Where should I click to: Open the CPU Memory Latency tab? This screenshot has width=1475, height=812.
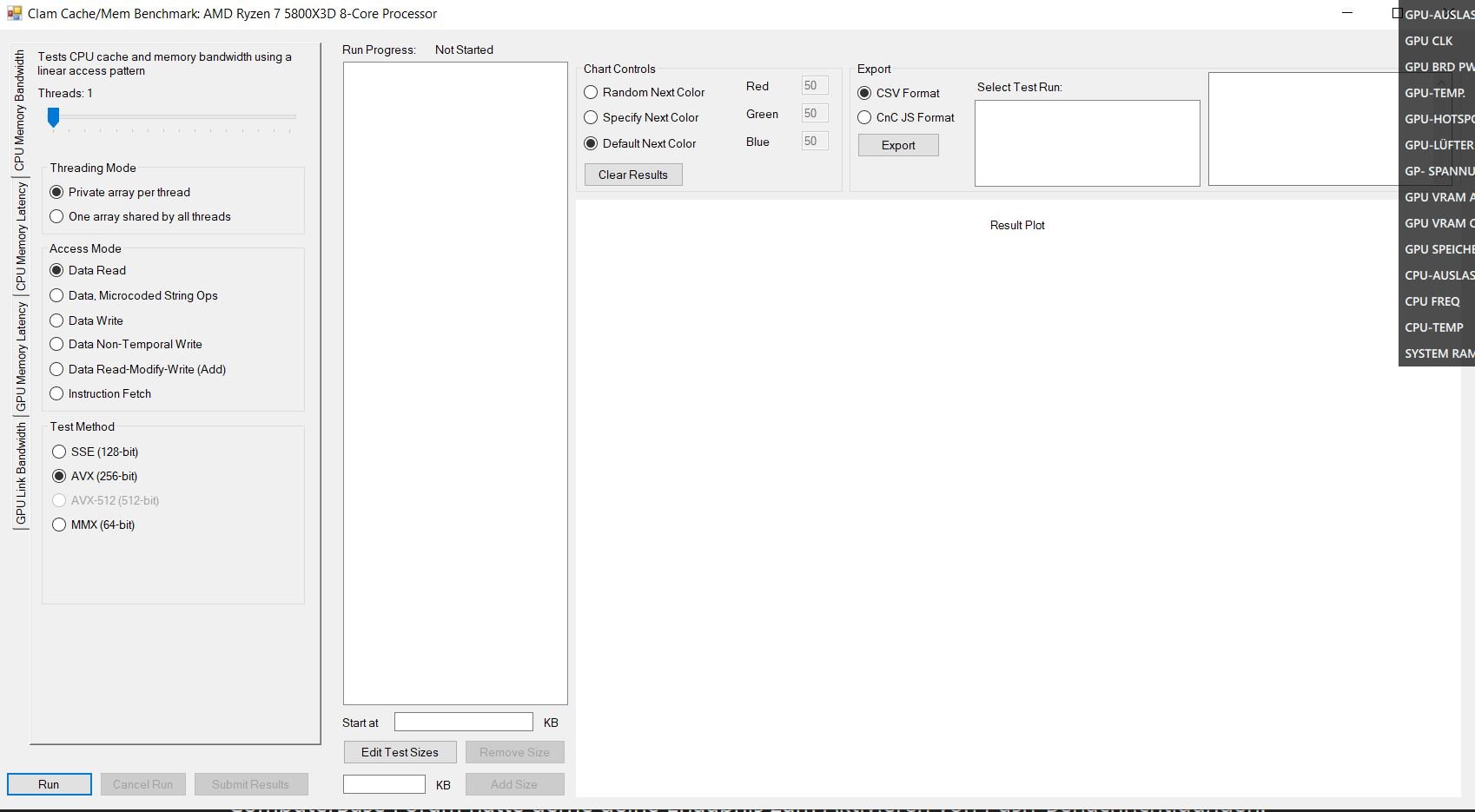coord(20,236)
